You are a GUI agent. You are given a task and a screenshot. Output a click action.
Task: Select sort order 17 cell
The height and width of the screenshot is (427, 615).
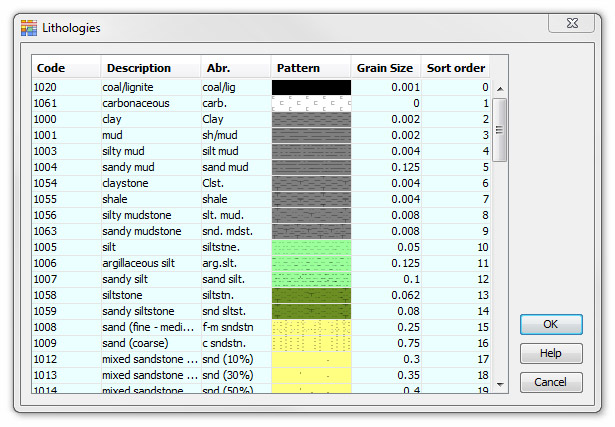[456, 360]
